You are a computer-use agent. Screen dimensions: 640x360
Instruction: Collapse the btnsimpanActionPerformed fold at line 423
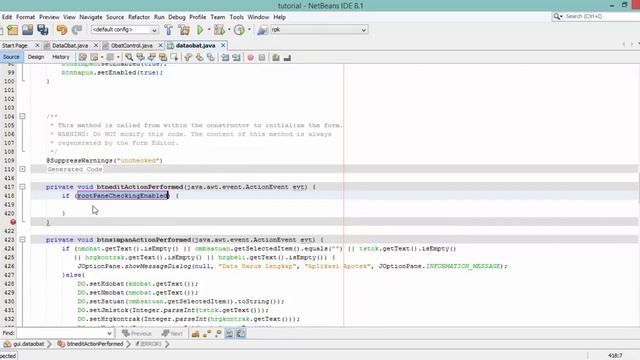click(22, 240)
